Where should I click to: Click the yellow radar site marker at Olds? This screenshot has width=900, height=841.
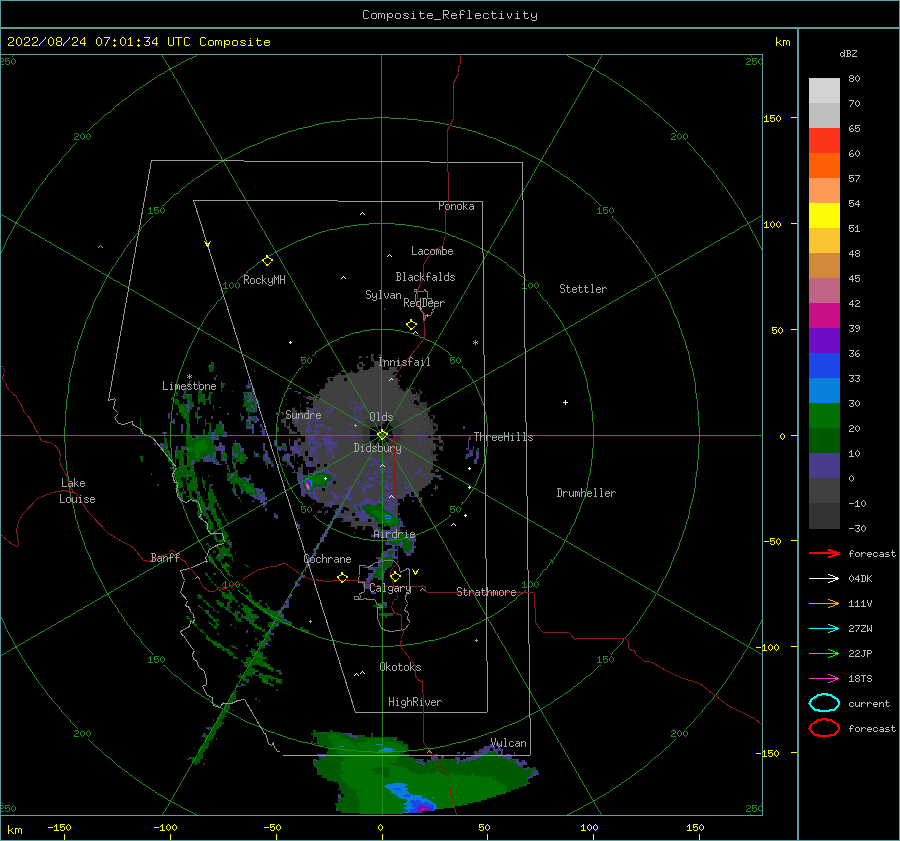pos(382,435)
